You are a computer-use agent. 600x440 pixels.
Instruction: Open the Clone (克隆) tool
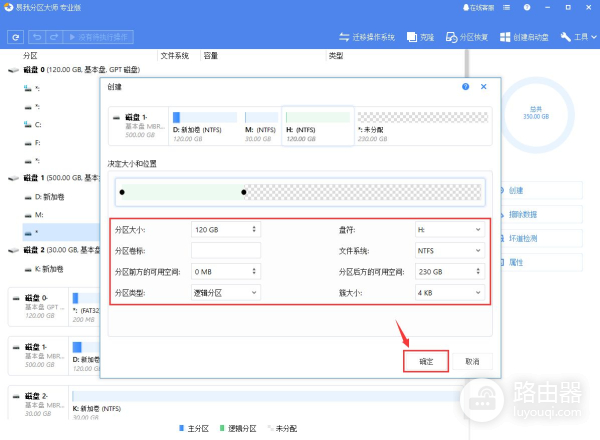pyautogui.click(x=421, y=37)
